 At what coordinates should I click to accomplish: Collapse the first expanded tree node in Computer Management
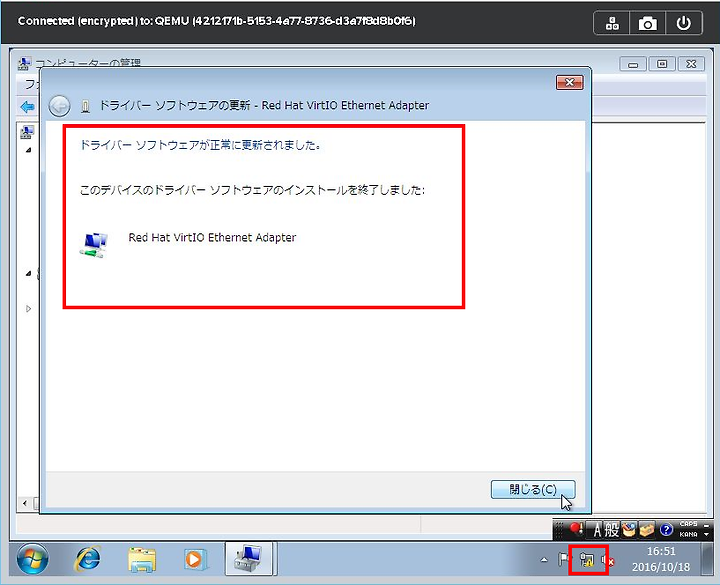[28, 150]
